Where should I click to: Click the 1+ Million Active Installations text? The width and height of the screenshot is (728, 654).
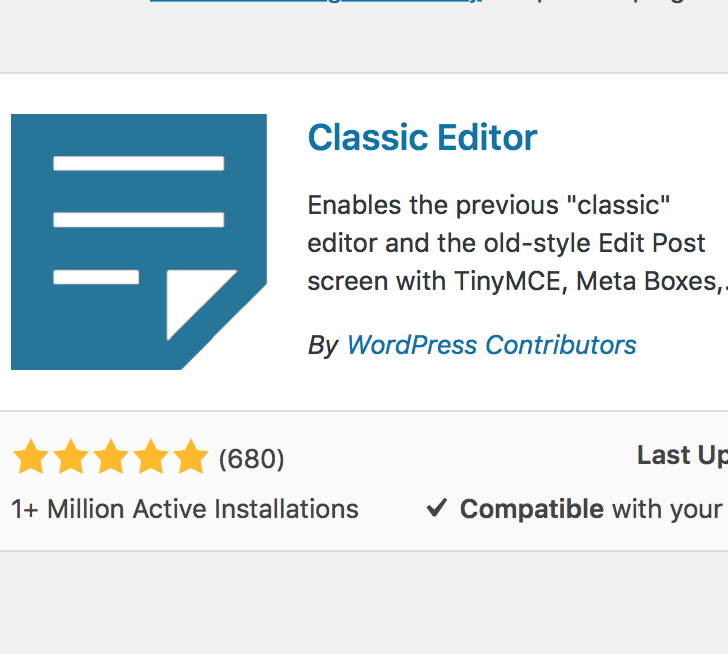click(185, 509)
